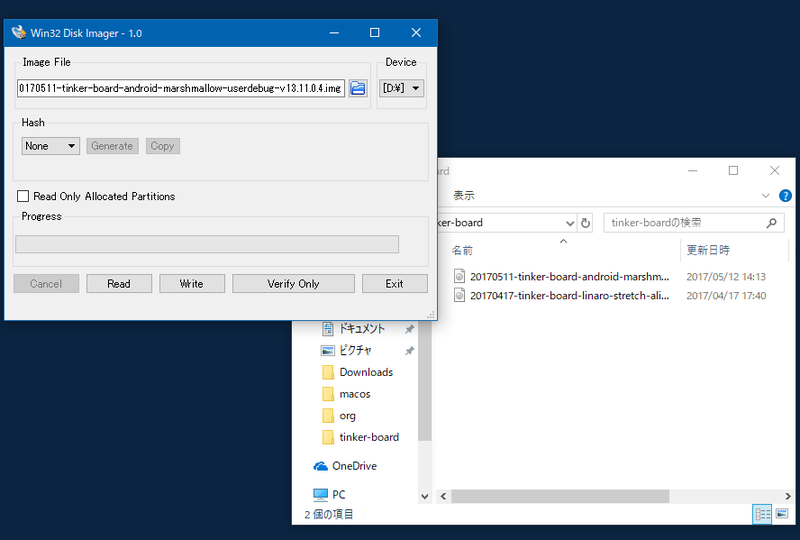Click the Explorer refresh icon
The width and height of the screenshot is (800, 540).
(585, 223)
